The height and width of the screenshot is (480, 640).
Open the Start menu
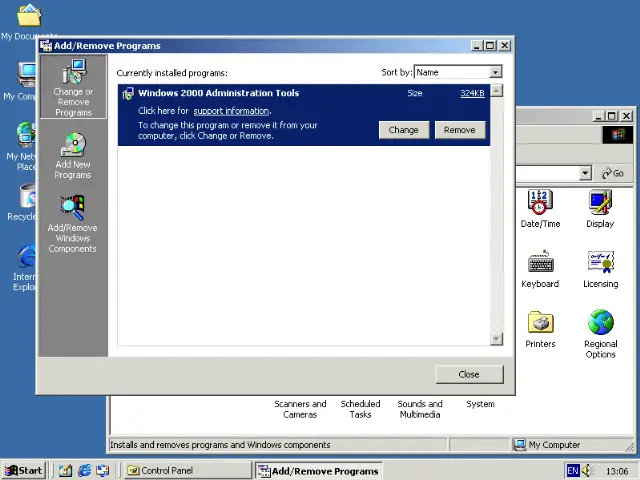coord(24,471)
